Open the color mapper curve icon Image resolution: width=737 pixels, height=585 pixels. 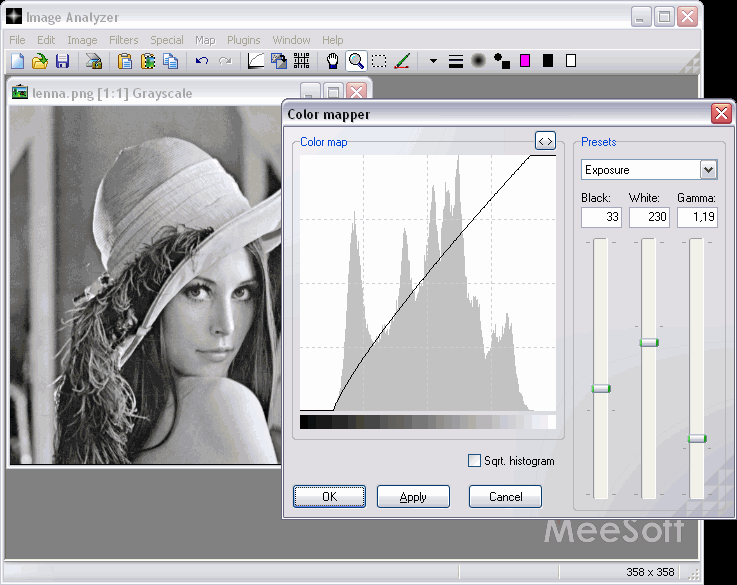tap(255, 61)
